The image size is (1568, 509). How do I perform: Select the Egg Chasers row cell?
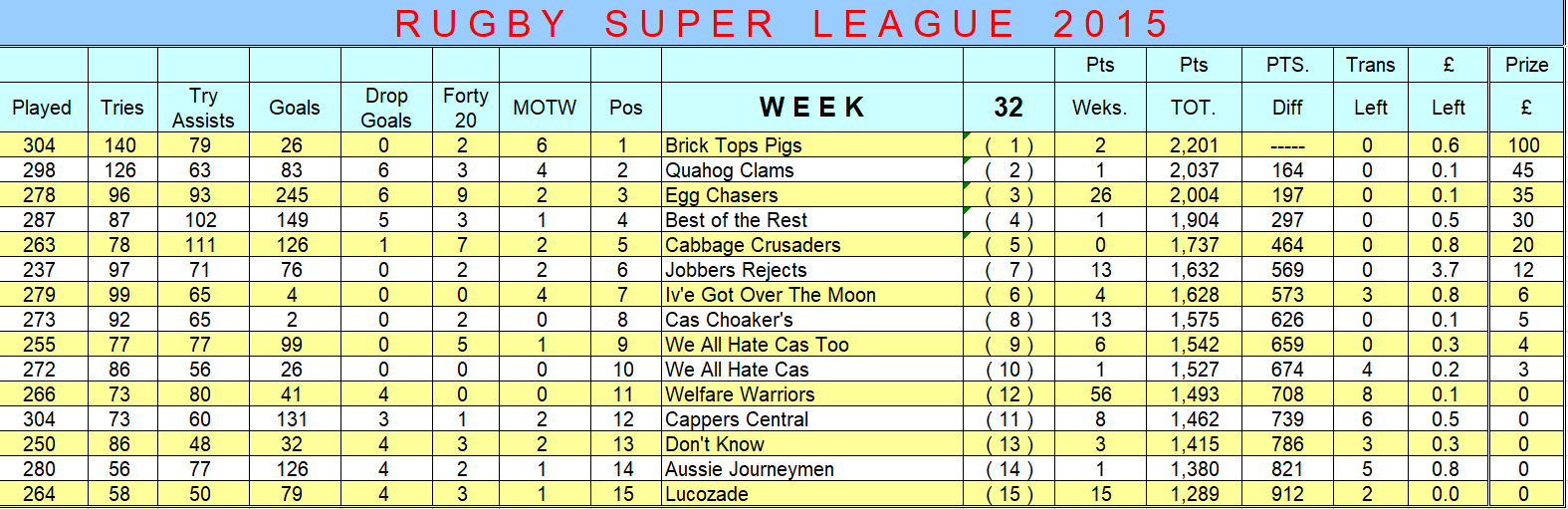point(811,195)
